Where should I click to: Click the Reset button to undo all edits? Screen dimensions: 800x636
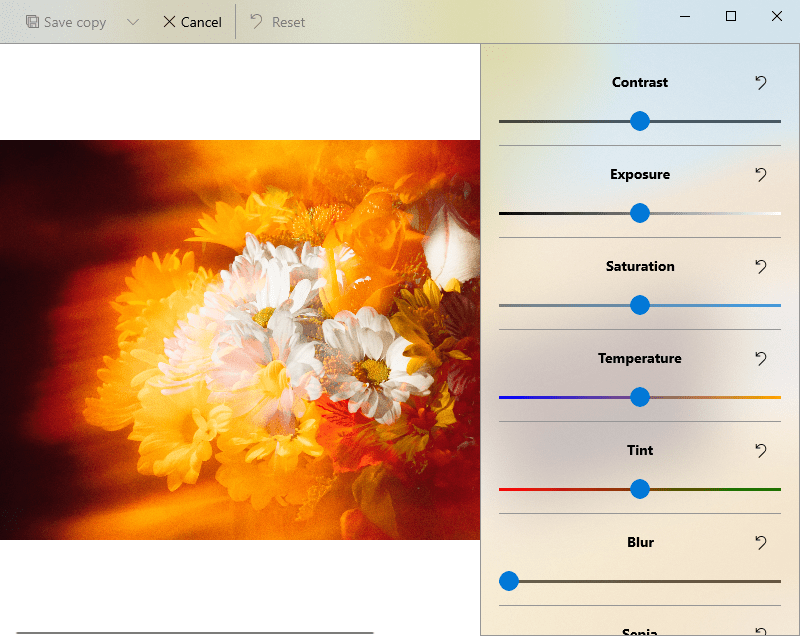pos(275,21)
